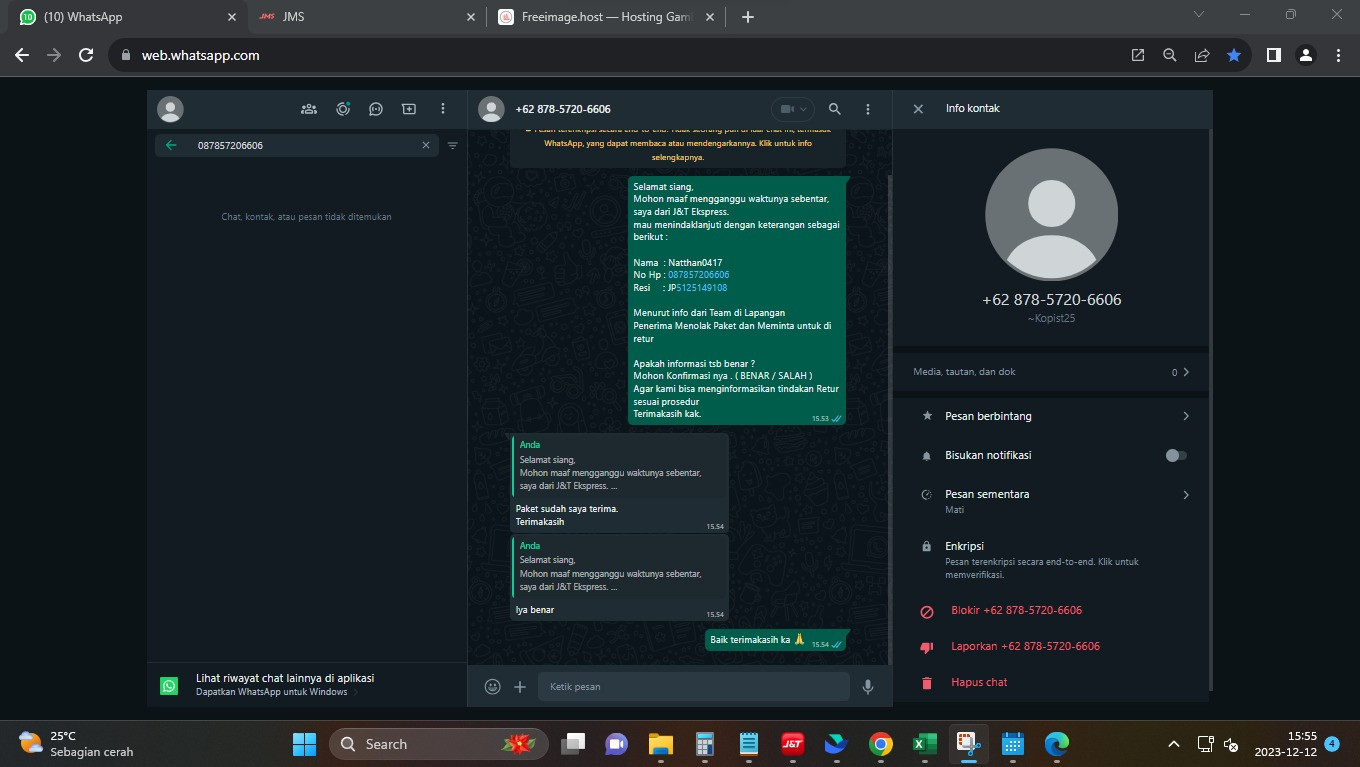
Task: Jump to quoted message above 'Paket sudah saya terima'
Action: click(x=619, y=466)
